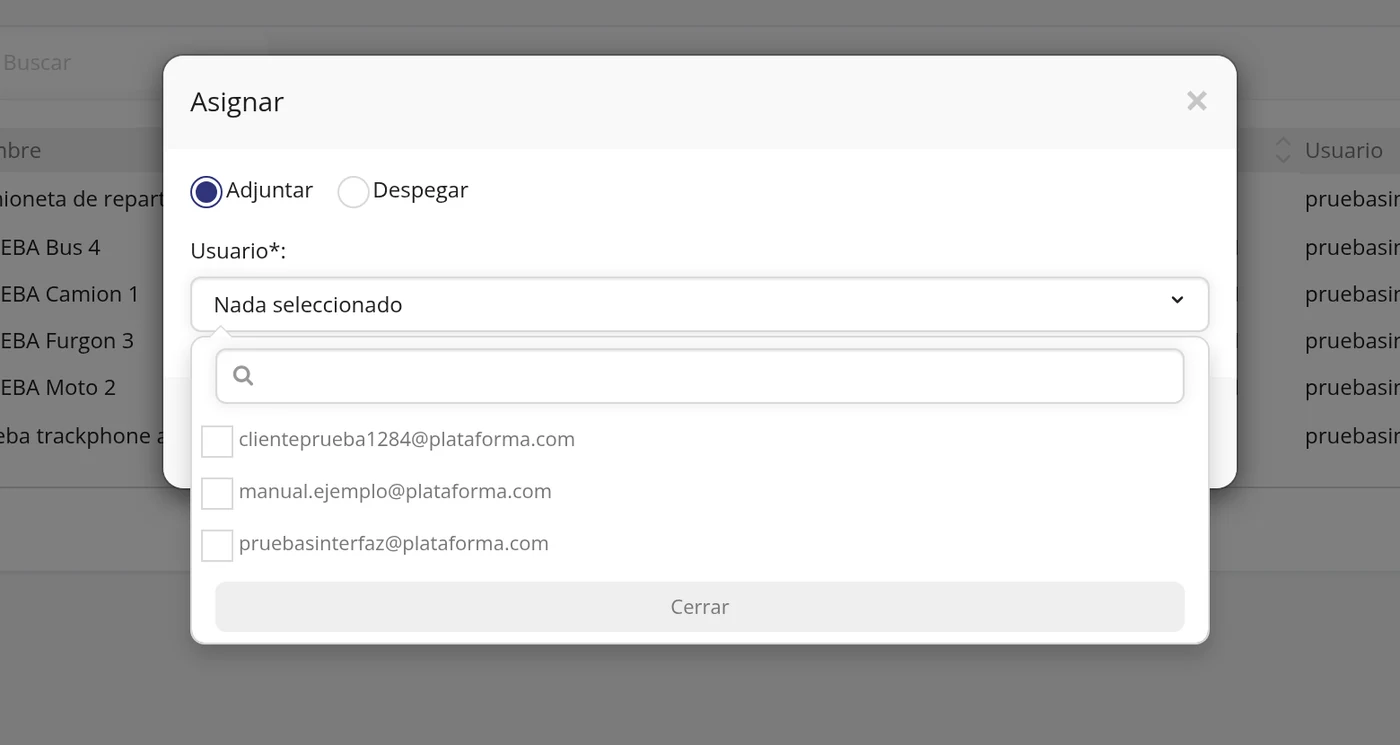1400x745 pixels.
Task: Focus the search field inside the user dropdown
Action: click(x=699, y=376)
